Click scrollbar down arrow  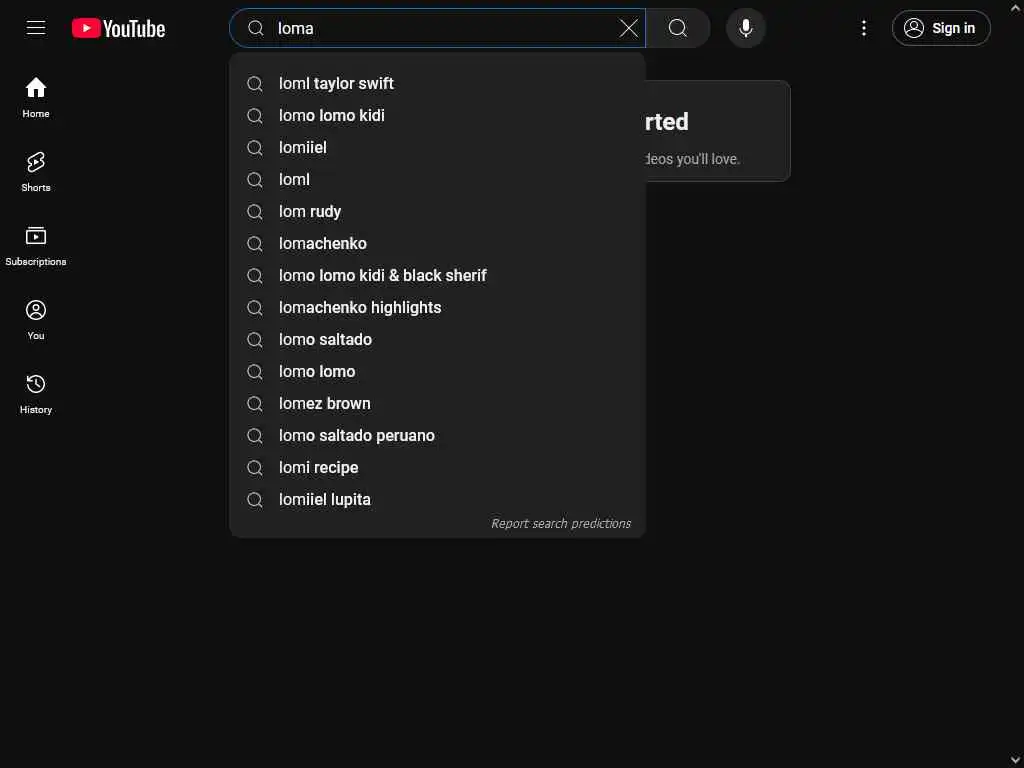point(1016,759)
